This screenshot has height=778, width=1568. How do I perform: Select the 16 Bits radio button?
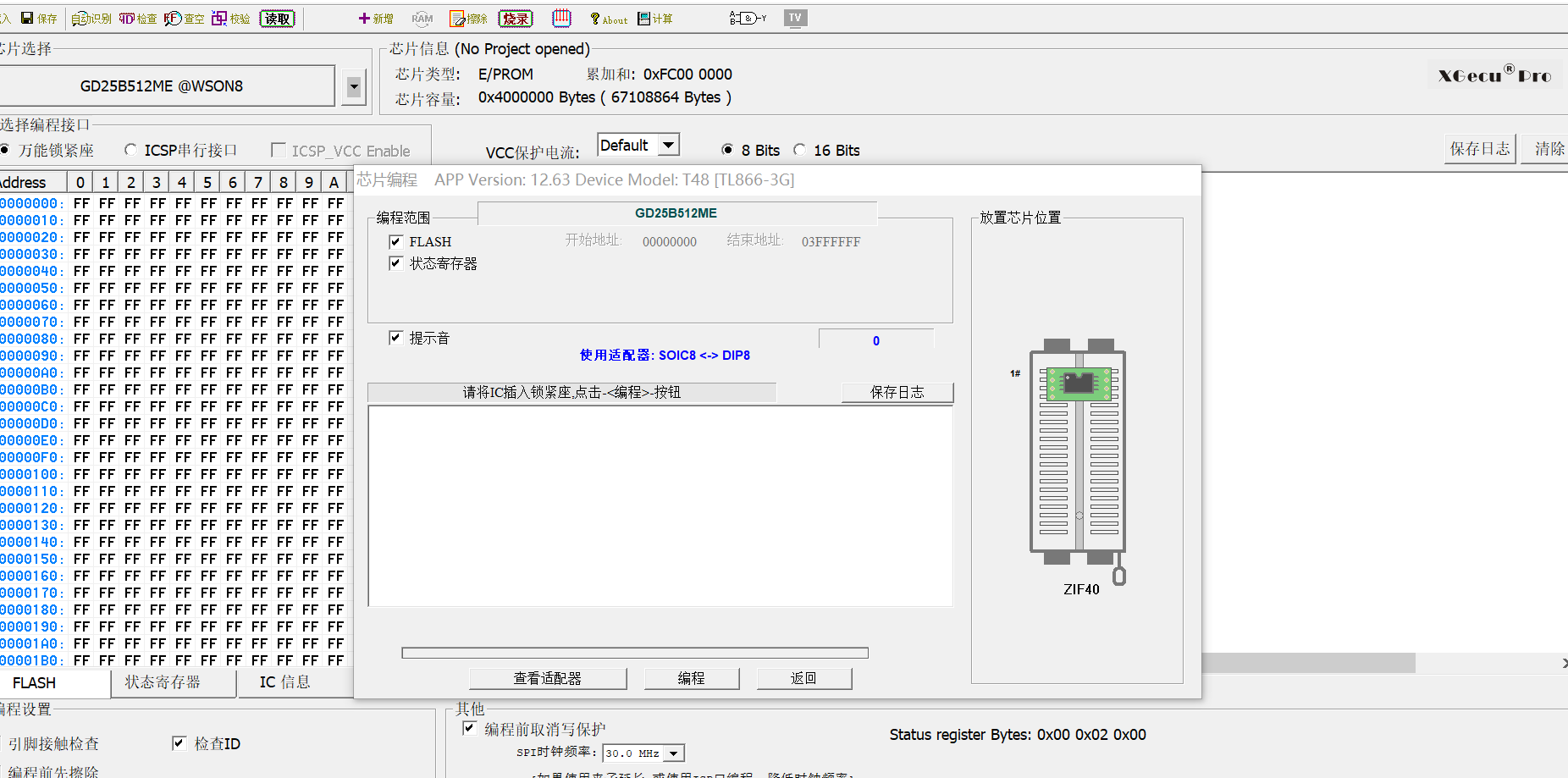[800, 150]
